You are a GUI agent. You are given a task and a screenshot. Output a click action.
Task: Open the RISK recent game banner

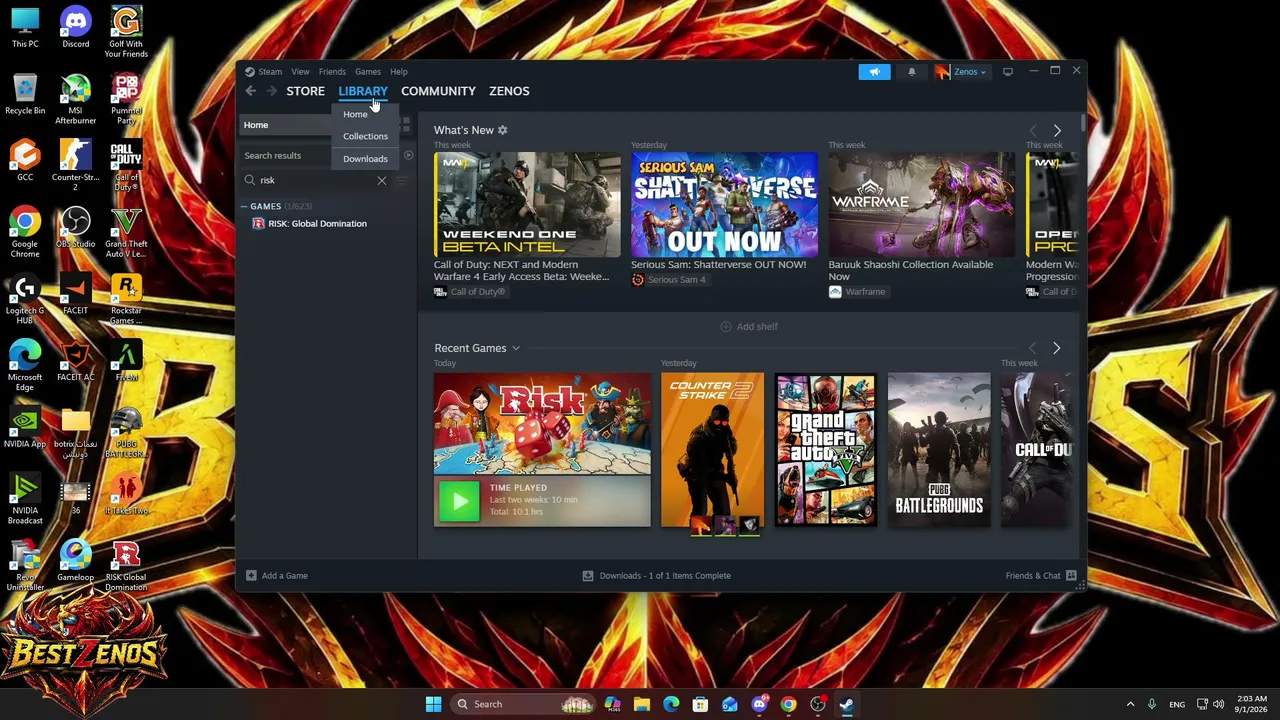click(542, 424)
